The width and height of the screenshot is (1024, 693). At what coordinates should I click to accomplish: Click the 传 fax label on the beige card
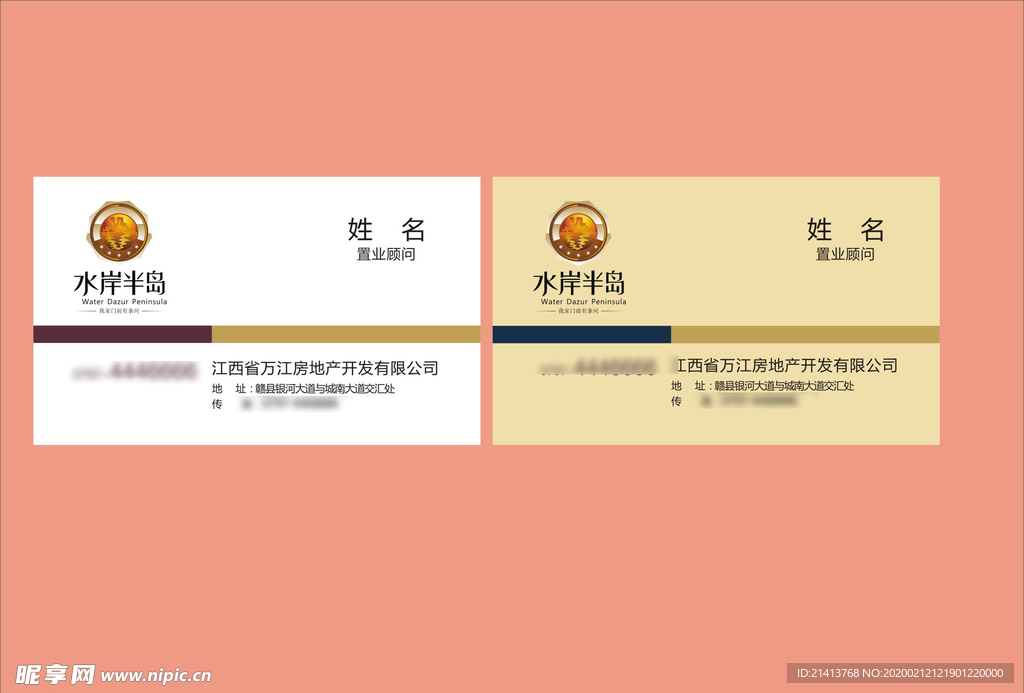[676, 402]
